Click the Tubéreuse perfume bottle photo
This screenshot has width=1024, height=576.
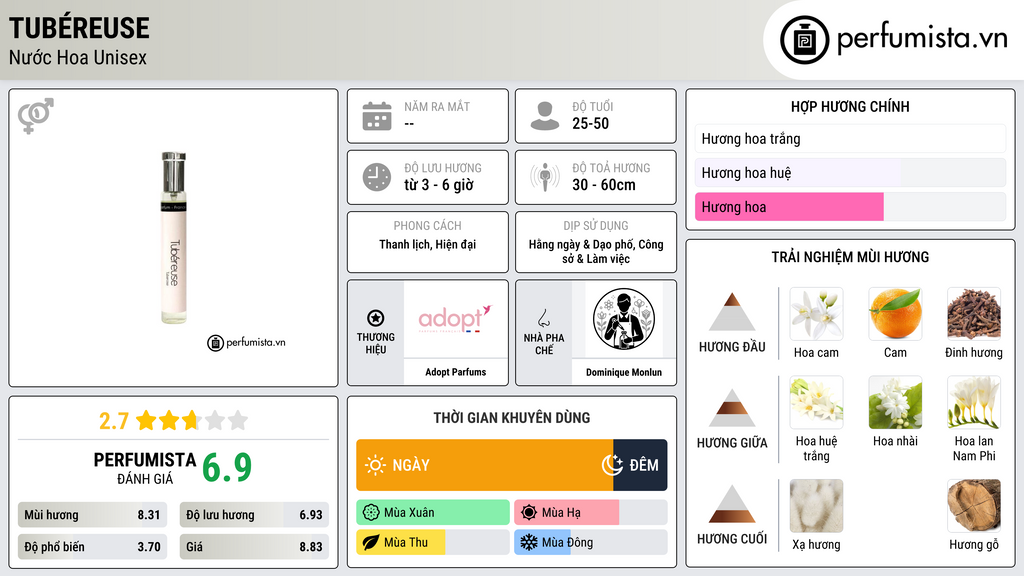[174, 238]
